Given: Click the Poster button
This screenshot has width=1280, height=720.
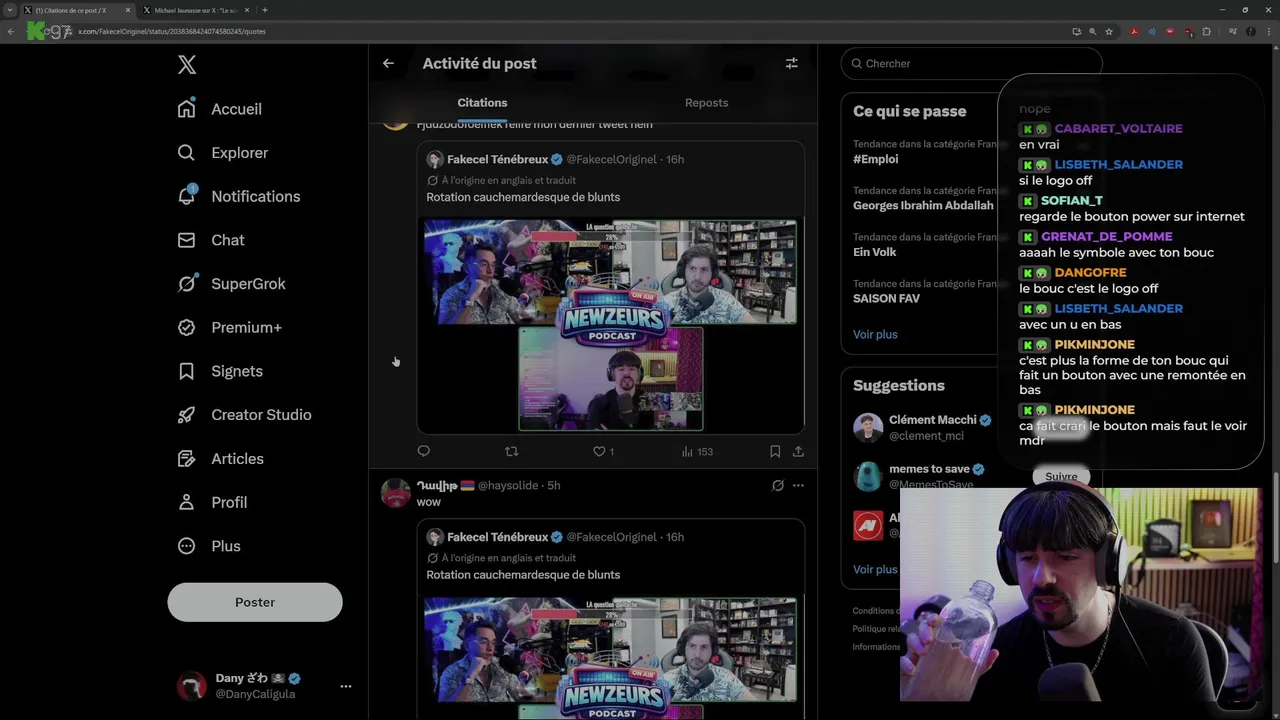Looking at the screenshot, I should point(255,602).
